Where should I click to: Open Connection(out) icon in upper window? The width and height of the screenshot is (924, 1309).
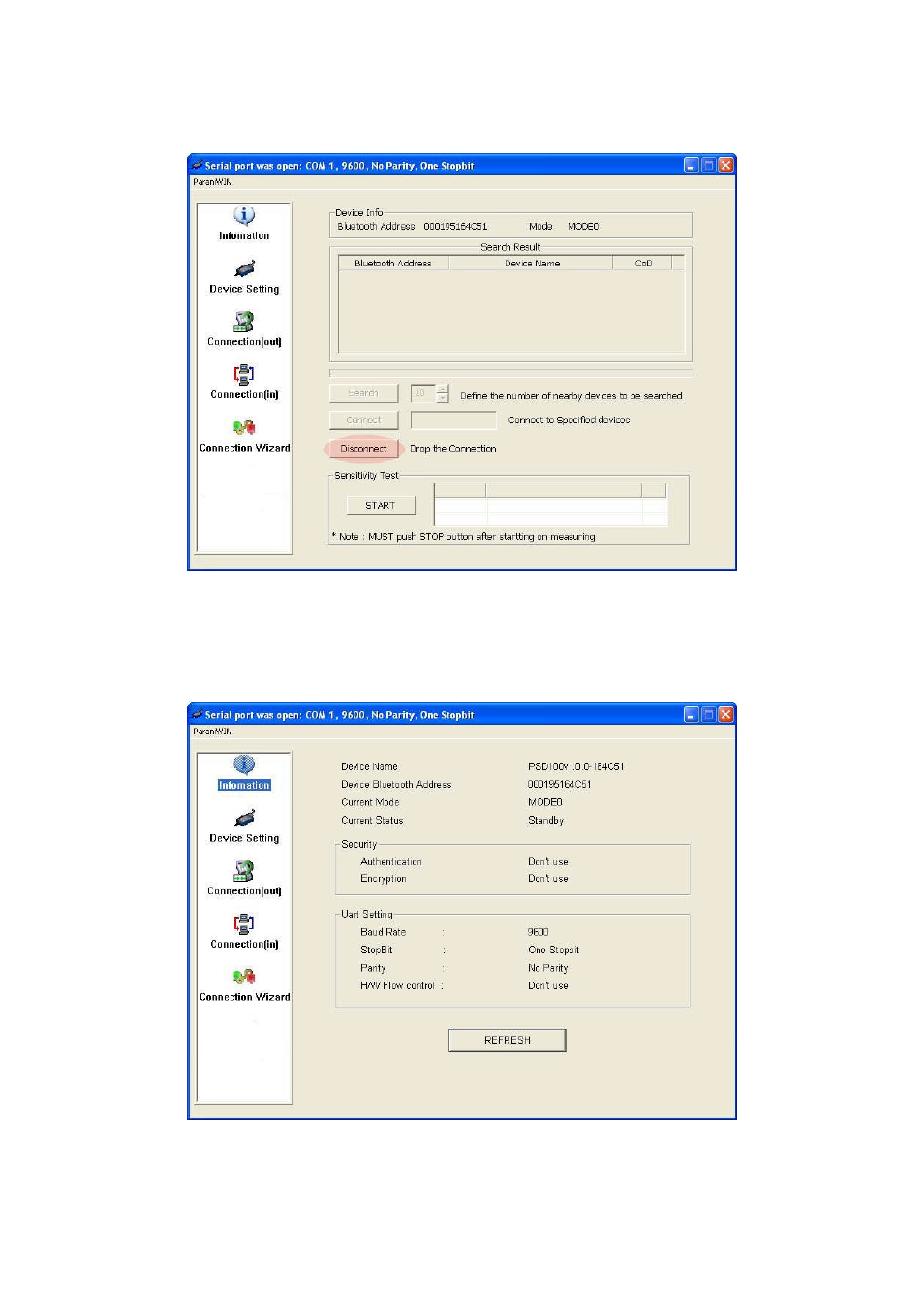click(244, 322)
